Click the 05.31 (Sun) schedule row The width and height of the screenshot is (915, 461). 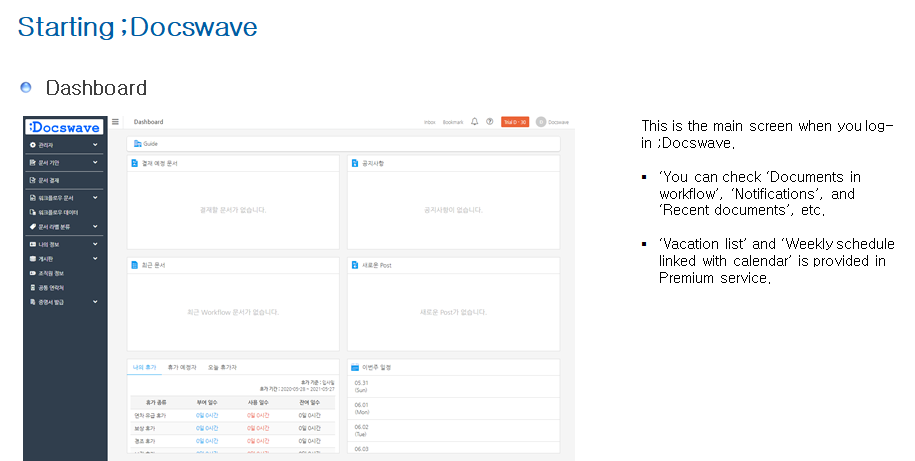pyautogui.click(x=453, y=386)
